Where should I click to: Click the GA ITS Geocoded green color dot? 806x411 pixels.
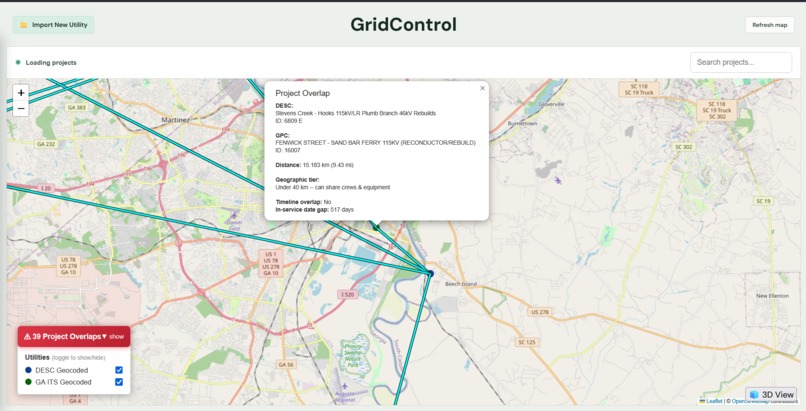click(x=28, y=382)
